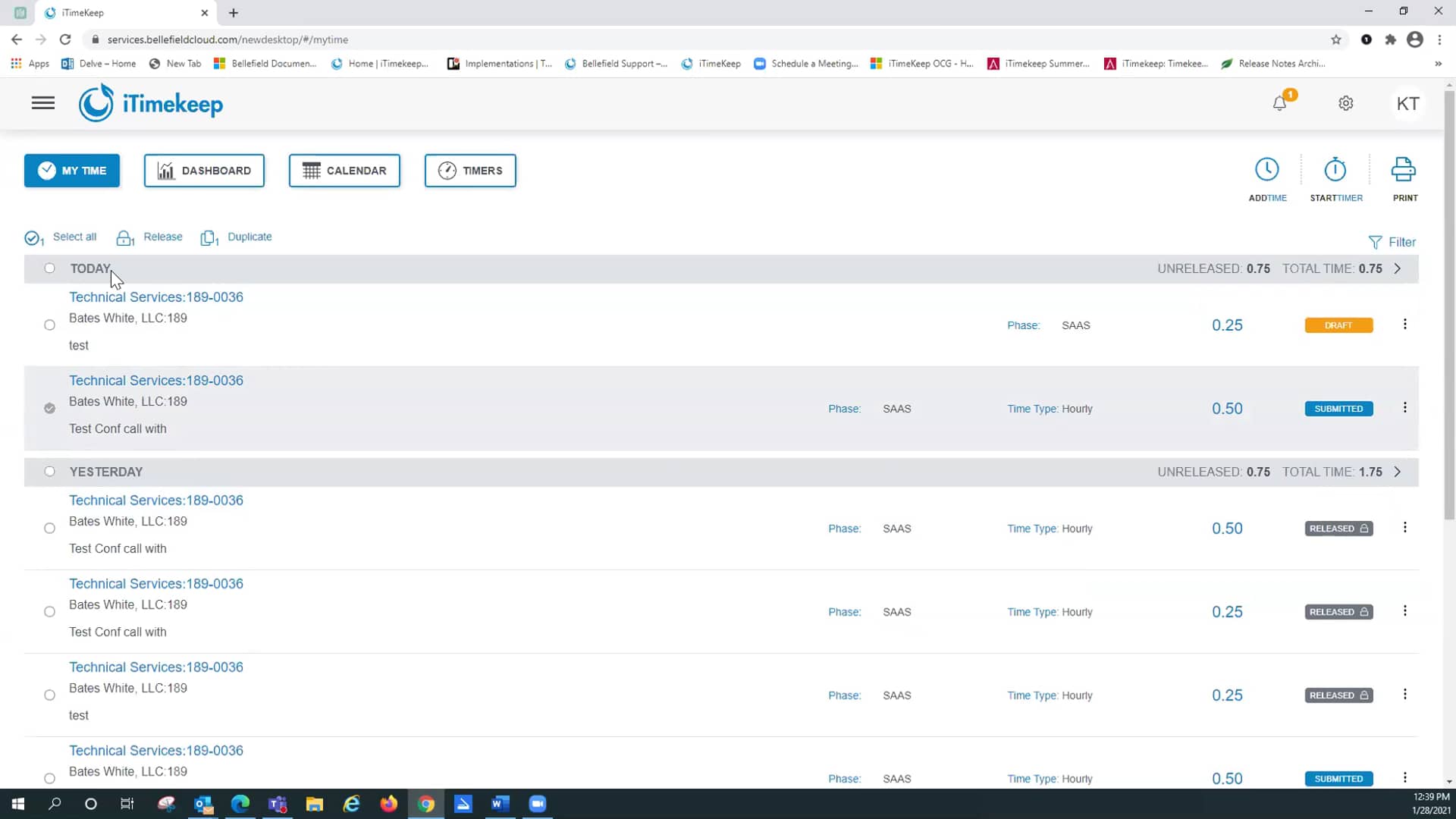This screenshot has height=819, width=1456.
Task: Uncheck the submitted 0.50 entry checkbox
Action: 49,408
